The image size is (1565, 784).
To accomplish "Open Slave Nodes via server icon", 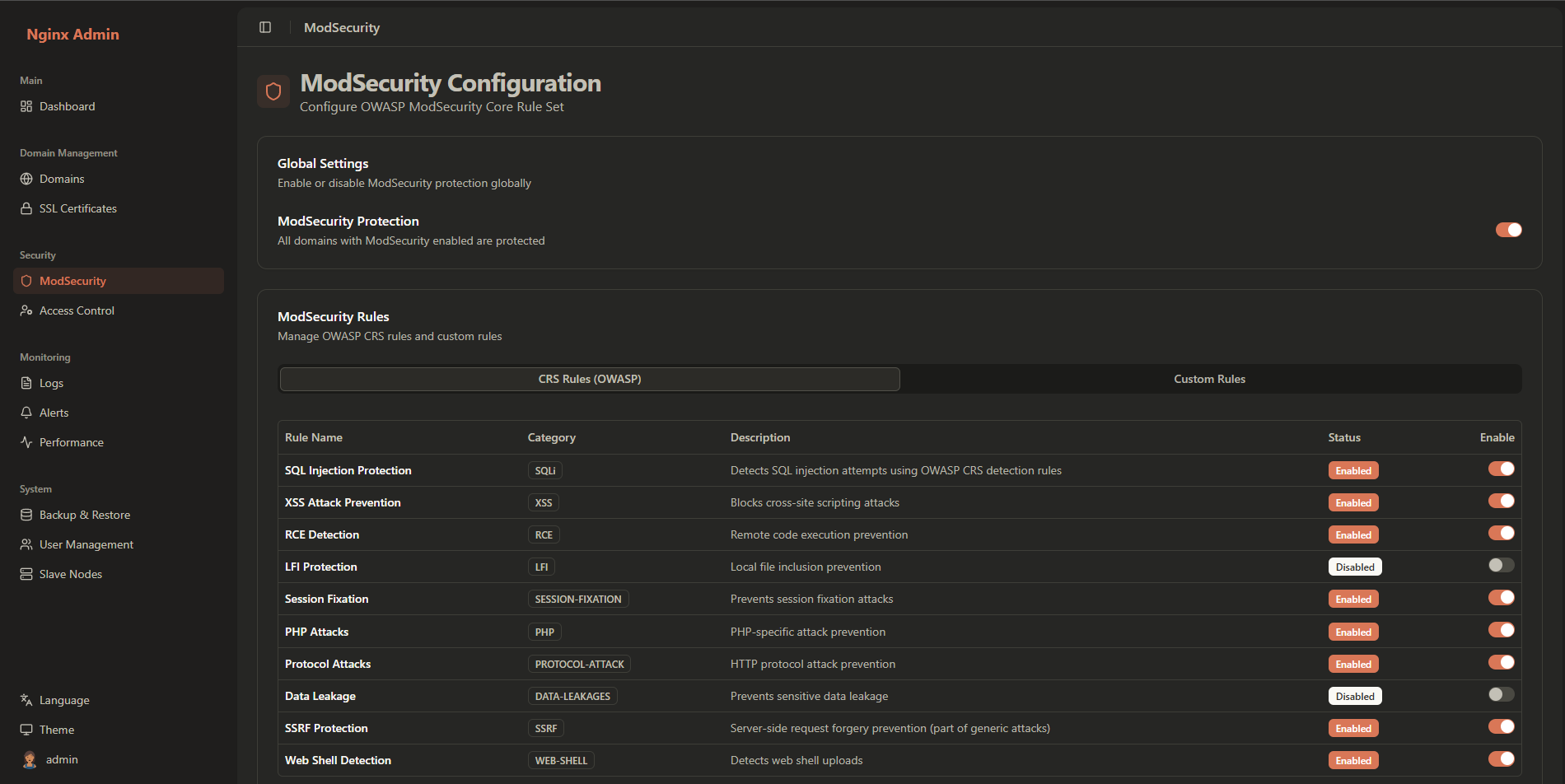I will tap(26, 574).
